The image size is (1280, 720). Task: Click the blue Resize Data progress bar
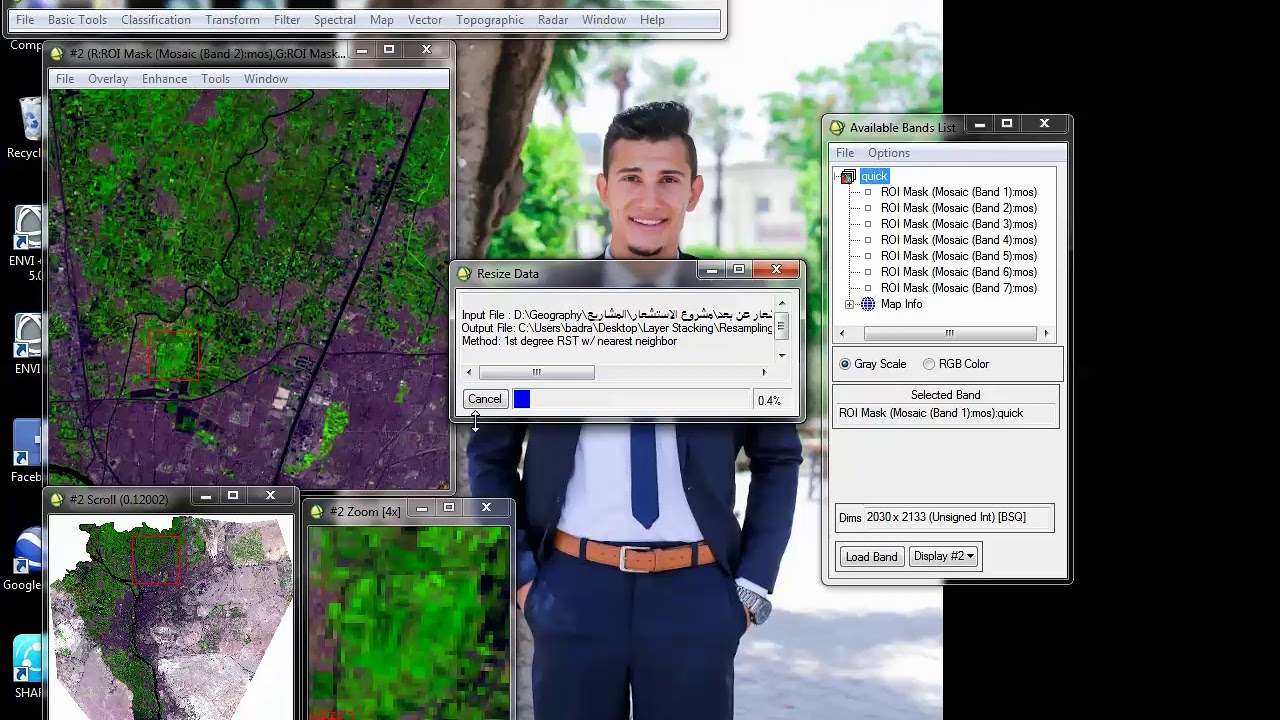tap(522, 400)
